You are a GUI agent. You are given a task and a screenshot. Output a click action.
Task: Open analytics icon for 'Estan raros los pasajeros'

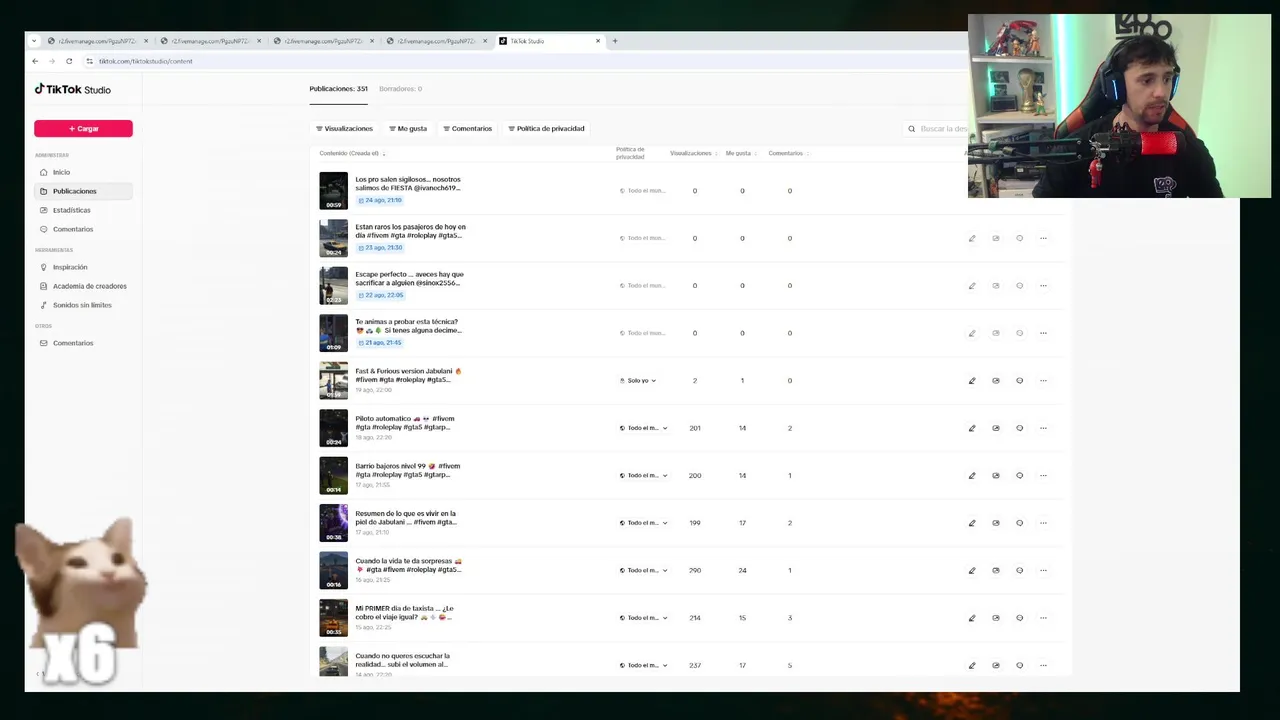(x=996, y=238)
